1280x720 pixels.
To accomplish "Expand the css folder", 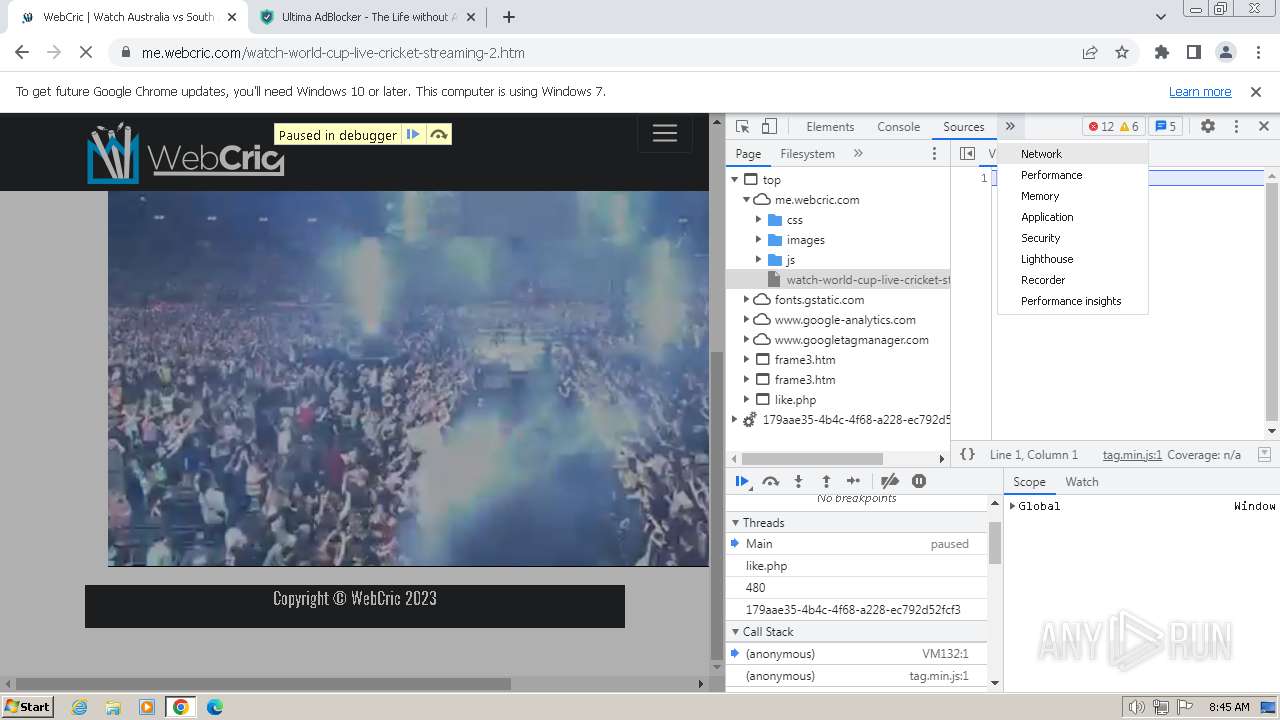I will [758, 220].
